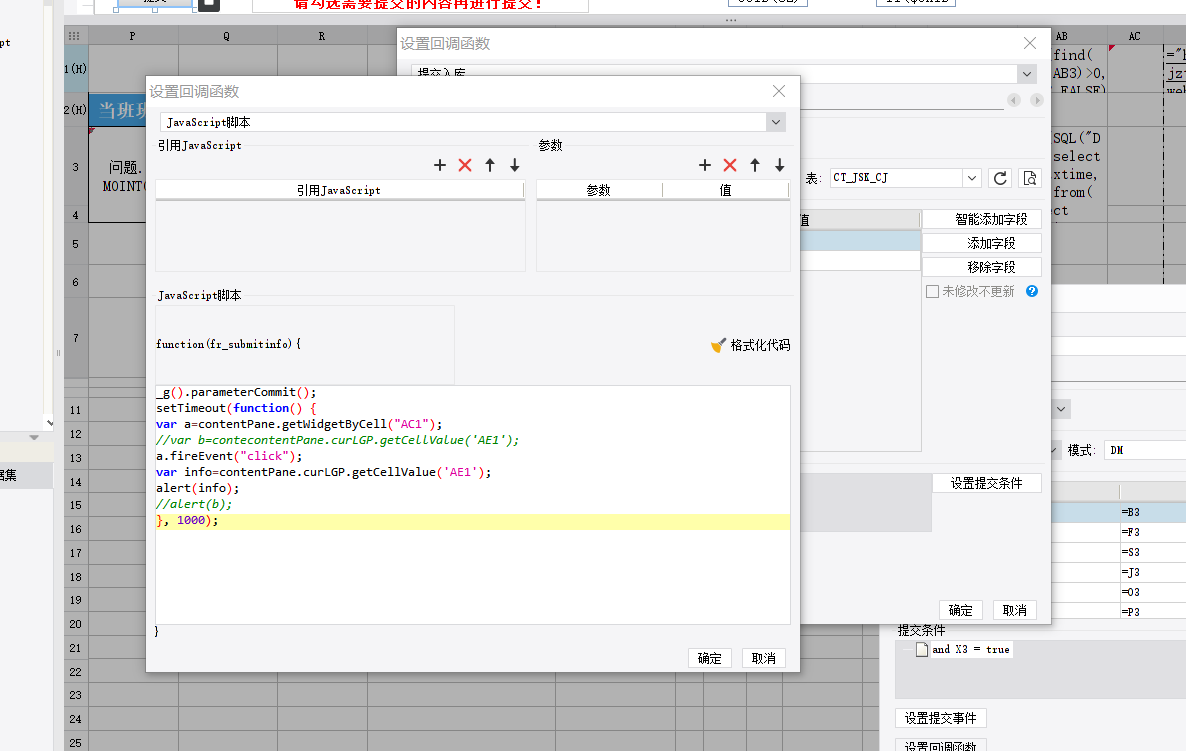Select the 'and X3 = true' condition
1186x751 pixels.
(x=970, y=650)
